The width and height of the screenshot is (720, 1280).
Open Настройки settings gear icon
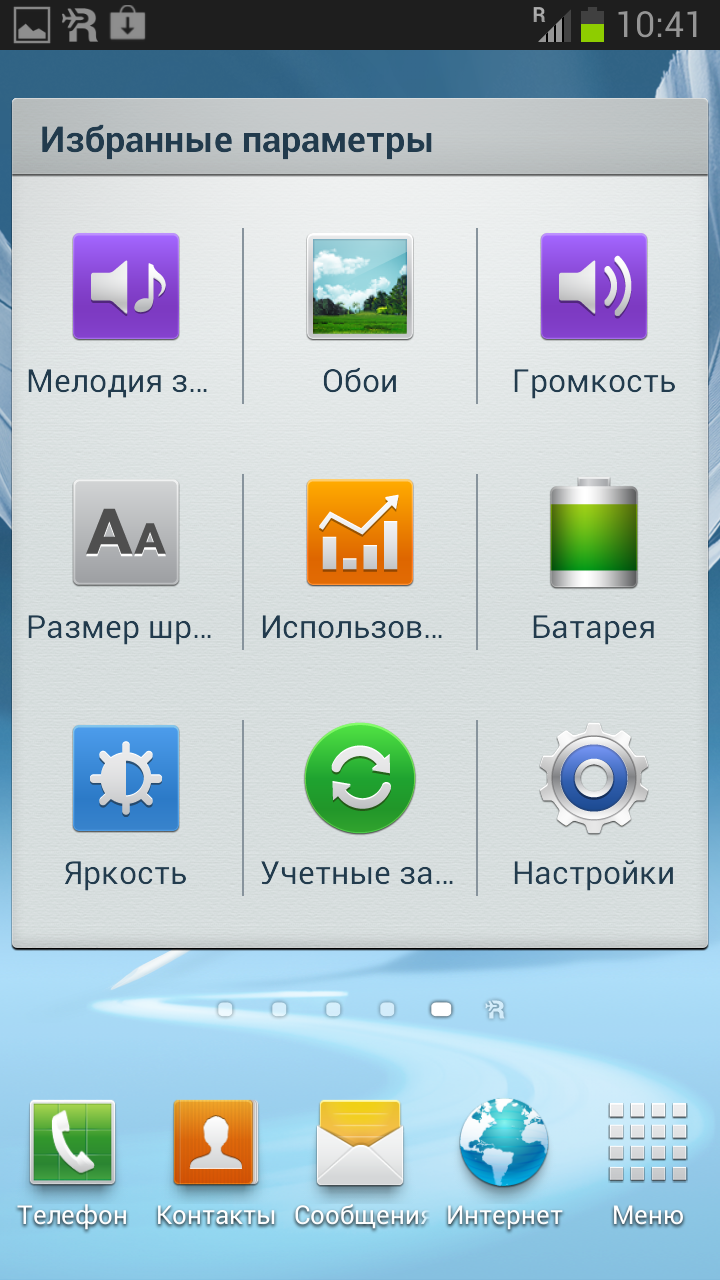[594, 779]
